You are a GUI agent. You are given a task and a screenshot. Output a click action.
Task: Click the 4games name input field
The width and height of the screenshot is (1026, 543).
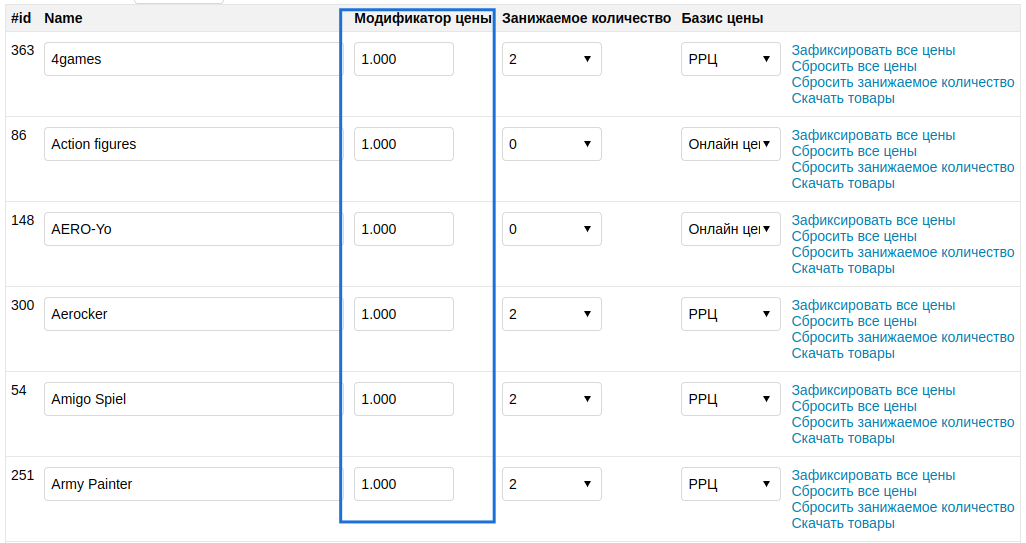pos(193,59)
